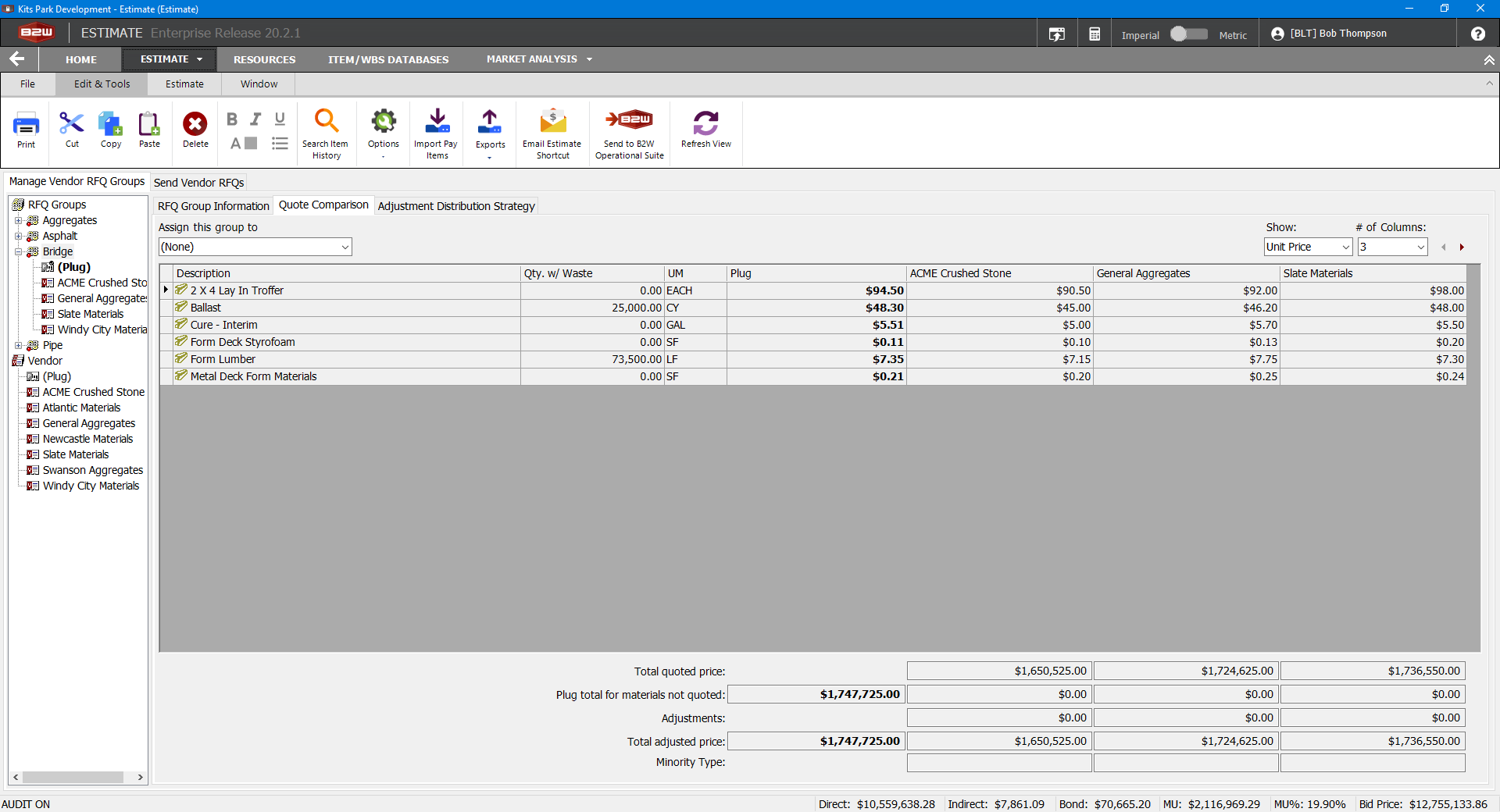Viewport: 1500px width, 812px height.
Task: Toggle Underline formatting
Action: 280,119
